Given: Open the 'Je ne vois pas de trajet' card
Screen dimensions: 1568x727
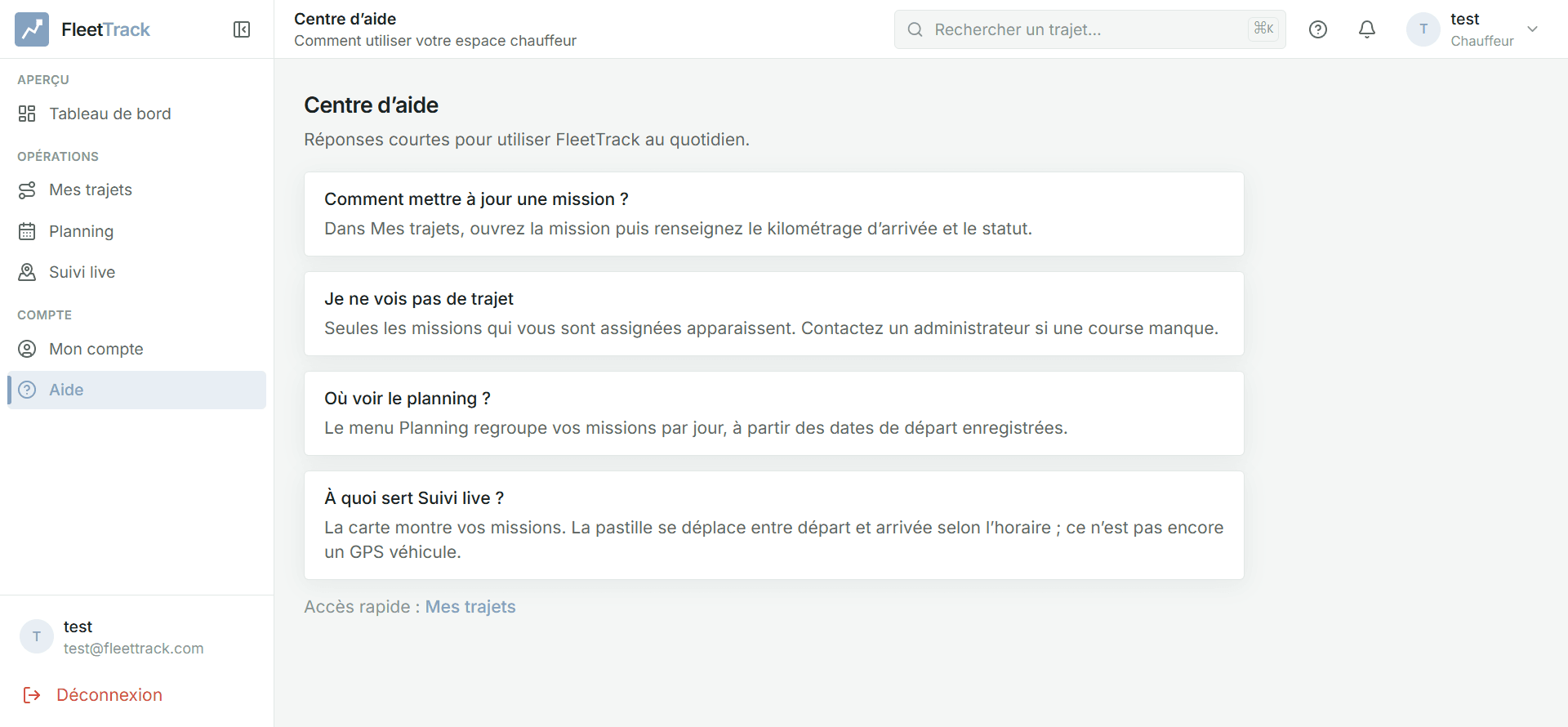Looking at the screenshot, I should coord(774,314).
